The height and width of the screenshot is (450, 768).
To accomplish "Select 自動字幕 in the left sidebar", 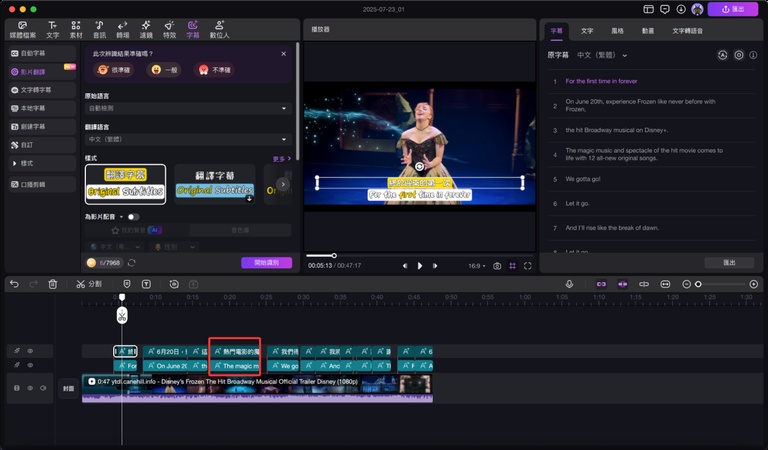I will 43,53.
